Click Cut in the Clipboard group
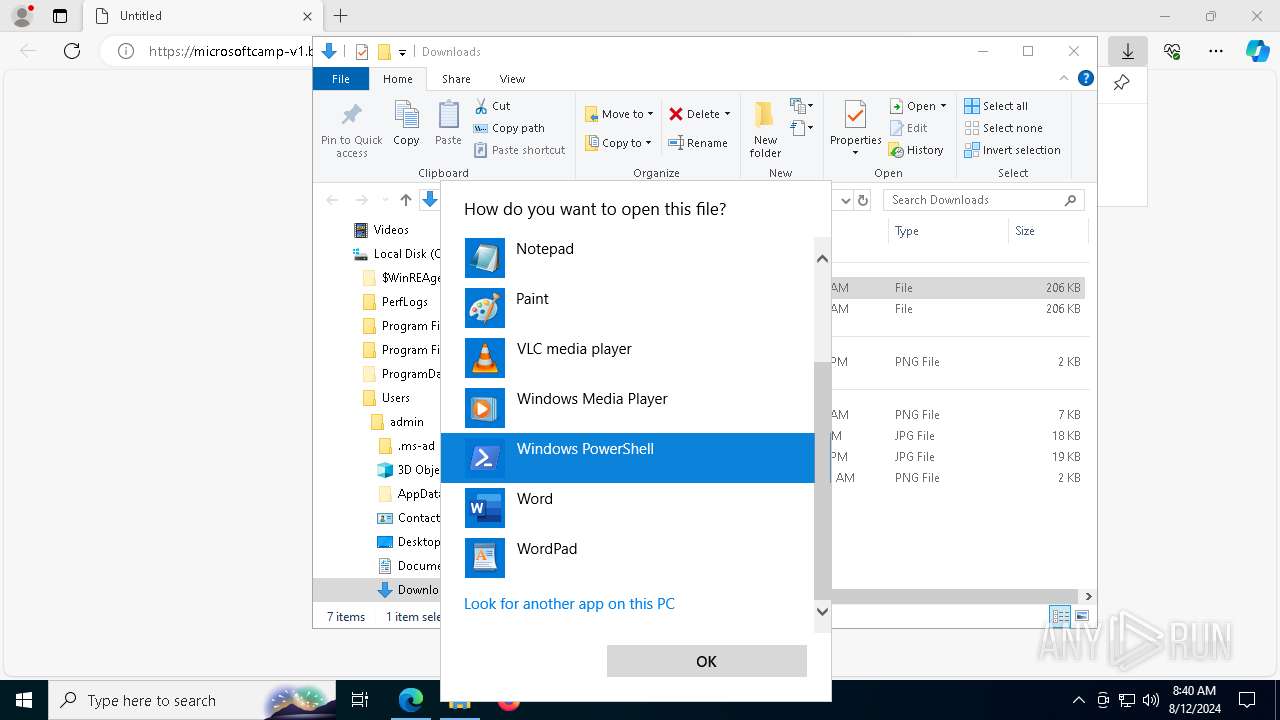This screenshot has height=720, width=1280. tap(492, 106)
